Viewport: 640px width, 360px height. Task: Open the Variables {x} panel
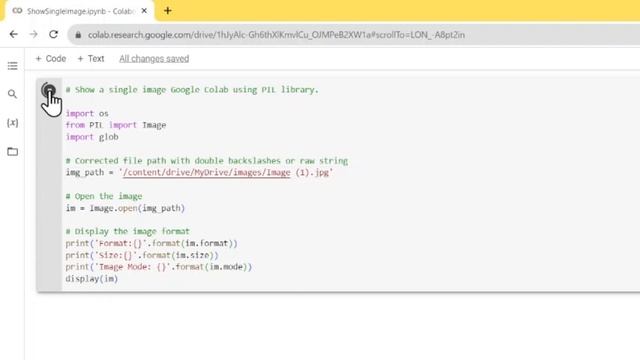pos(13,123)
